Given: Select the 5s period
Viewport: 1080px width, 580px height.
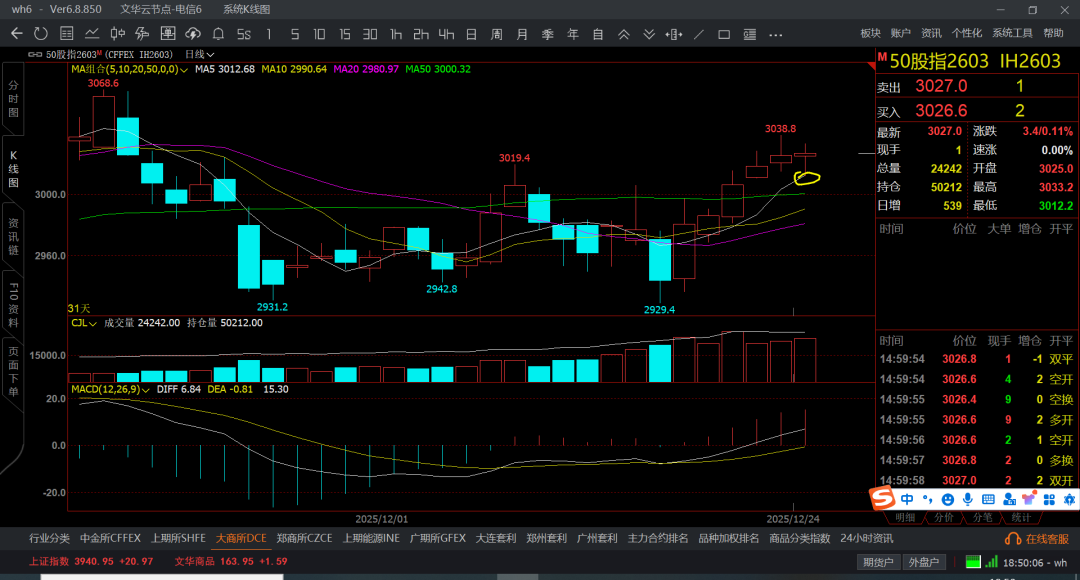Looking at the screenshot, I should pyautogui.click(x=244, y=34).
